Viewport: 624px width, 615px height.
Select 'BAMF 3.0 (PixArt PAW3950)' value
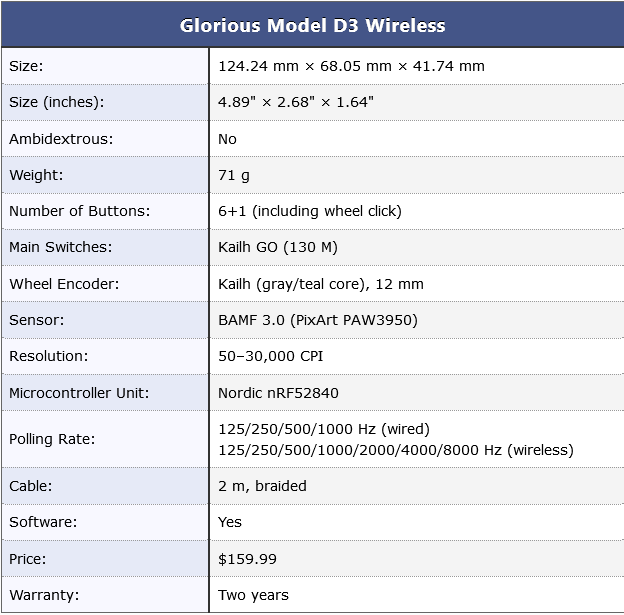[x=318, y=320]
